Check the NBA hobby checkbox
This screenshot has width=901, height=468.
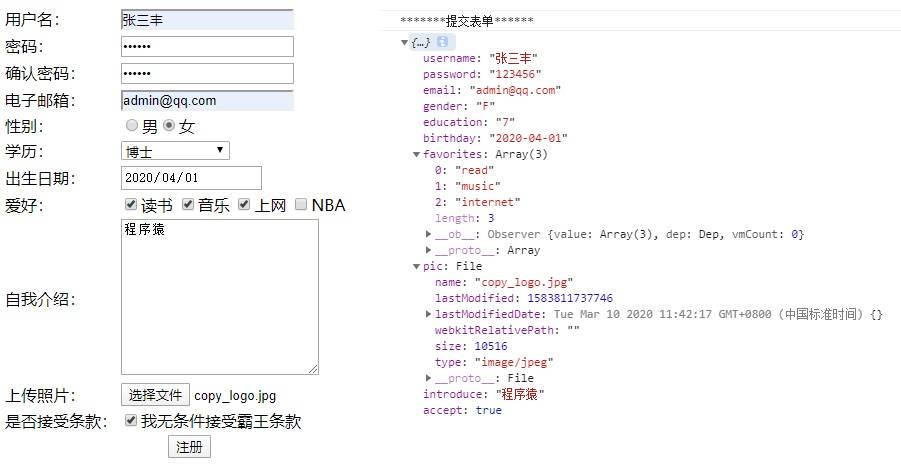(301, 205)
